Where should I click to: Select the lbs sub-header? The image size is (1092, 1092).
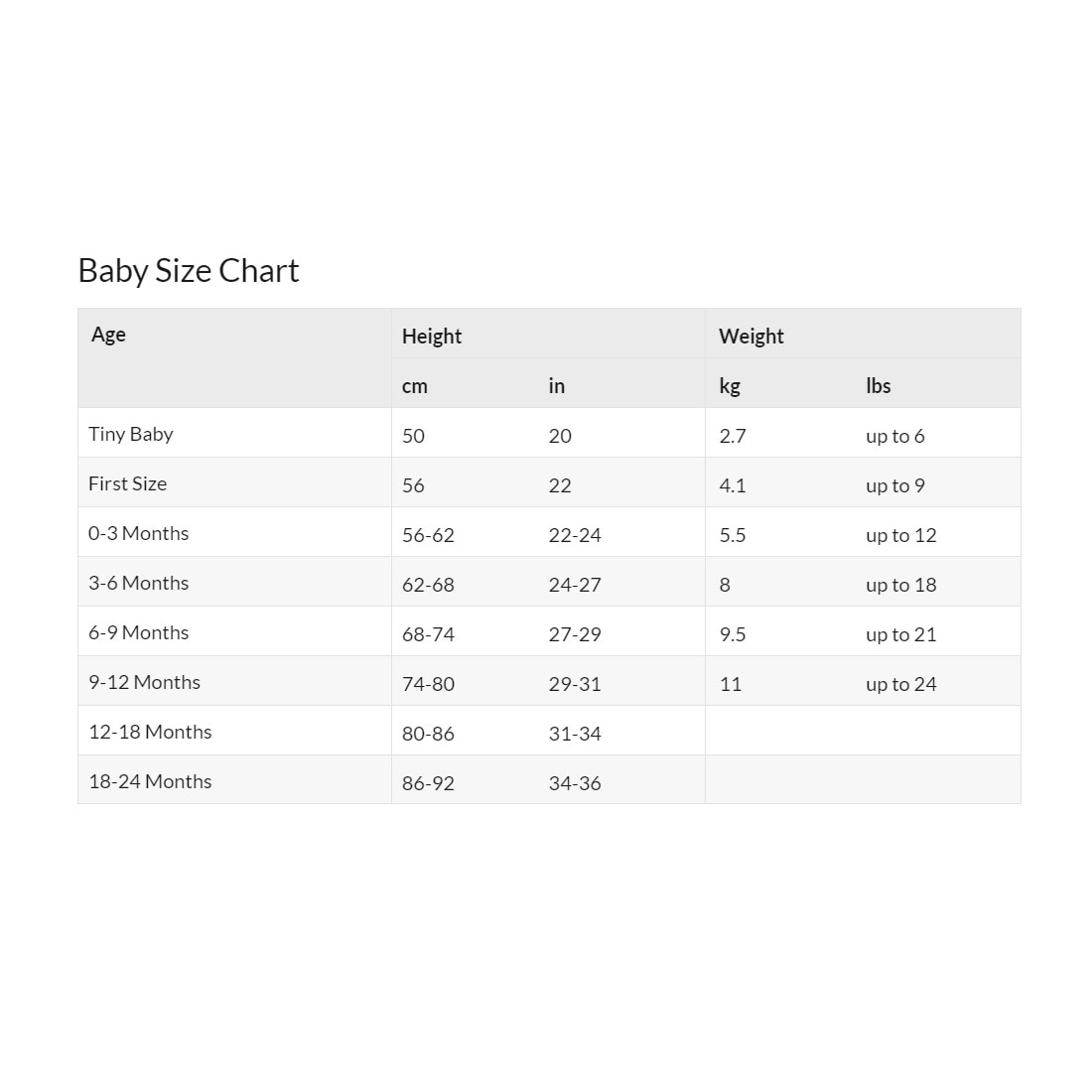[x=879, y=386]
